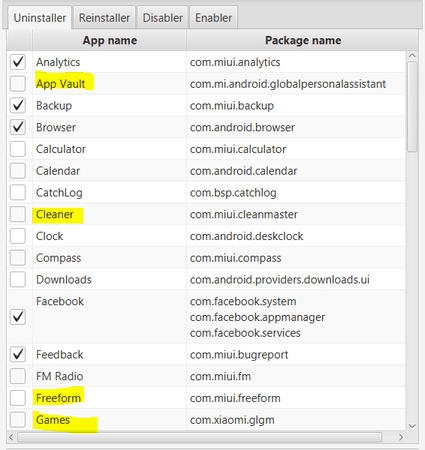
Task: Sort by App name column header
Action: tap(110, 40)
